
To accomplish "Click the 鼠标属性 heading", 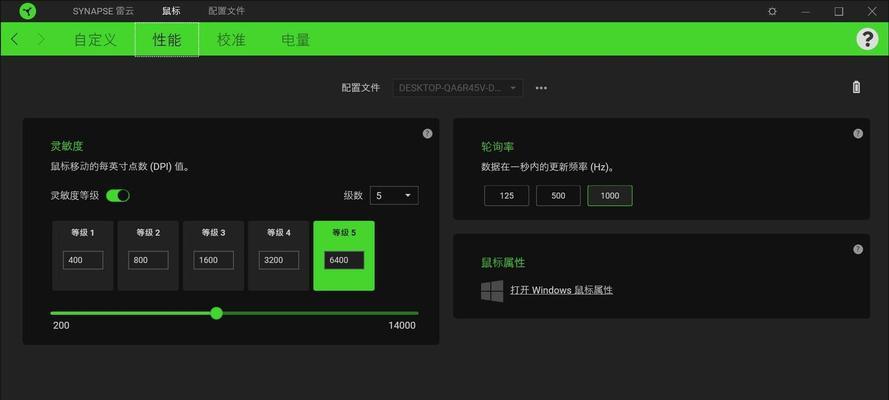I will [503, 263].
